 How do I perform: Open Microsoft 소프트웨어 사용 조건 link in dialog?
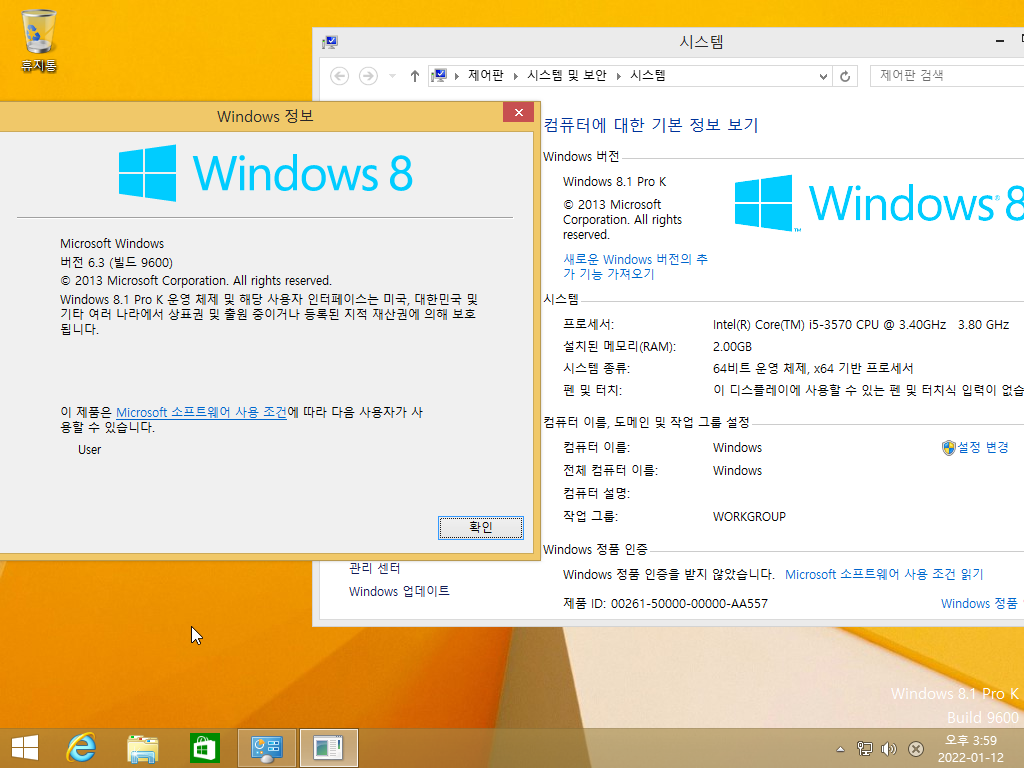[x=201, y=413]
